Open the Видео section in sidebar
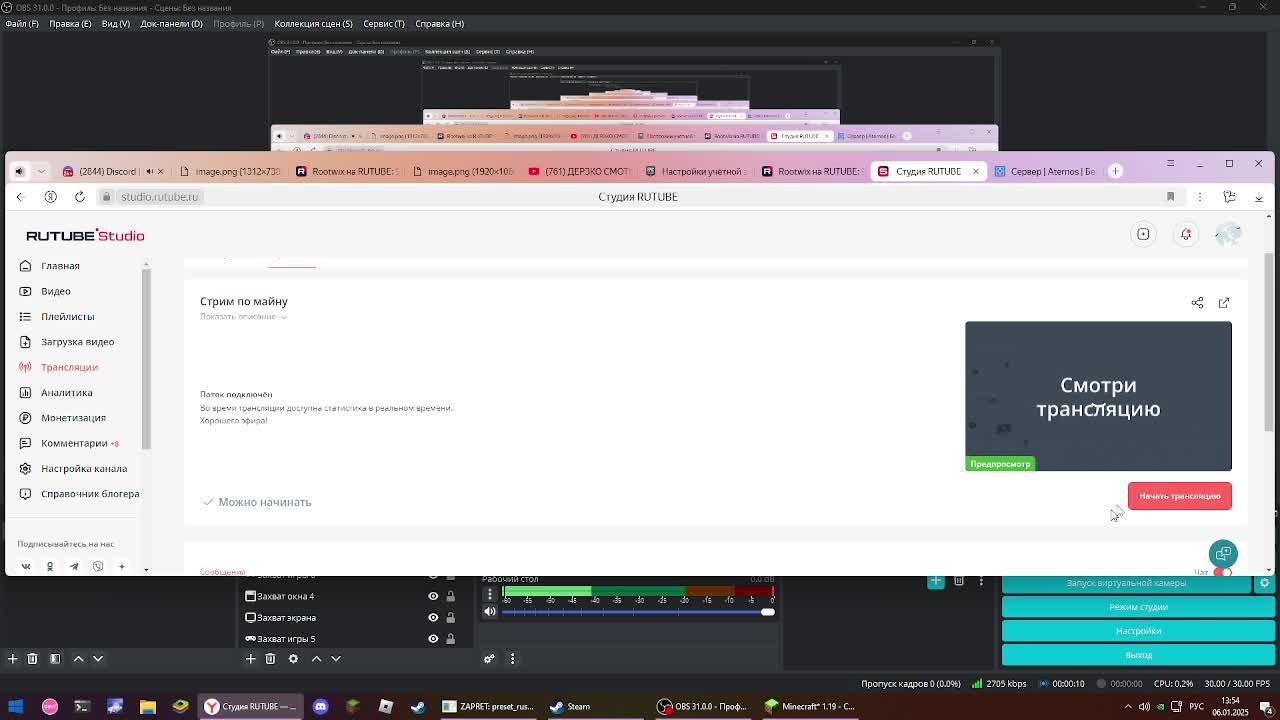 (56, 291)
